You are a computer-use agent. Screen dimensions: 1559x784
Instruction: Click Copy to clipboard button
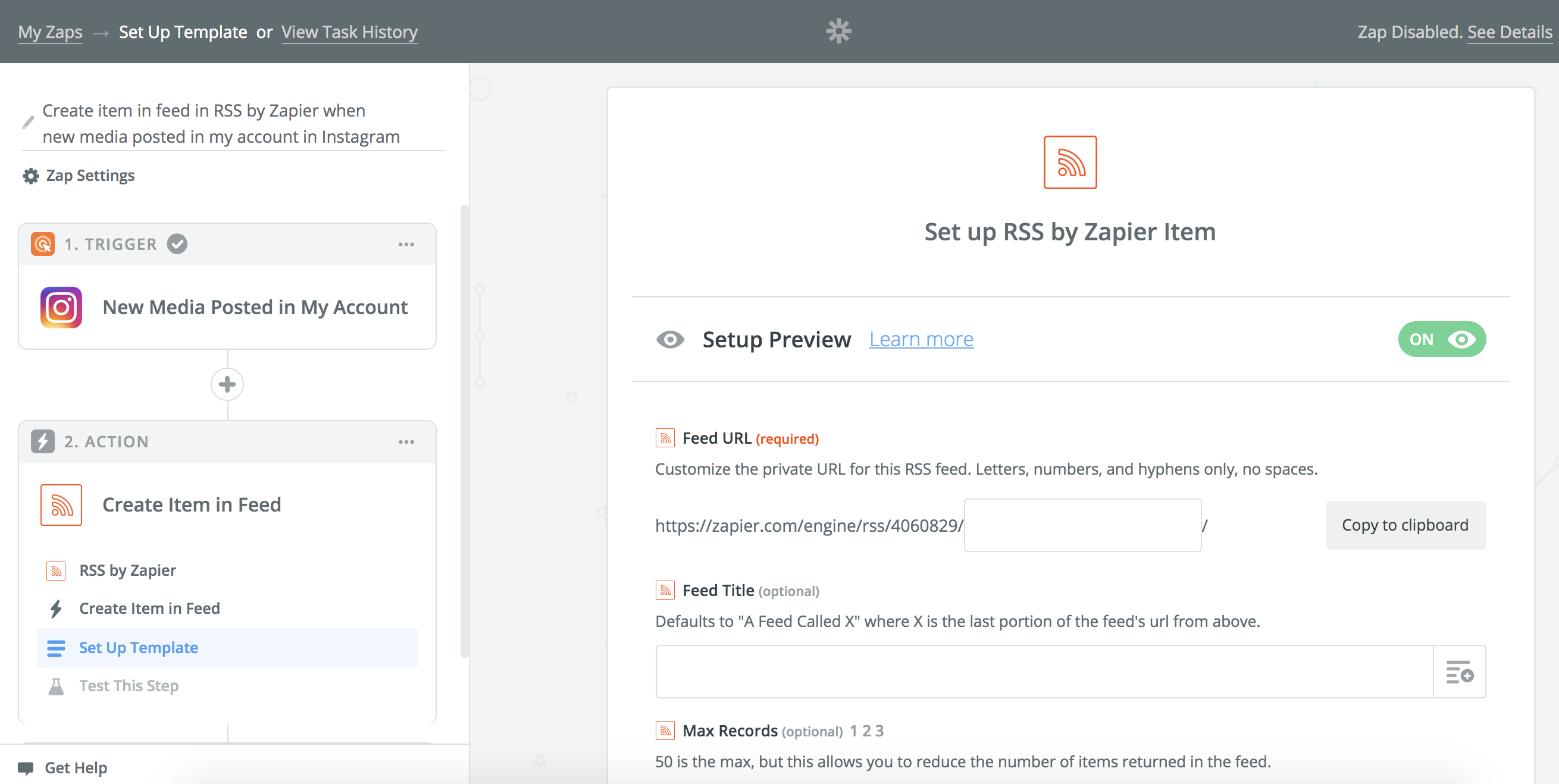click(x=1405, y=525)
